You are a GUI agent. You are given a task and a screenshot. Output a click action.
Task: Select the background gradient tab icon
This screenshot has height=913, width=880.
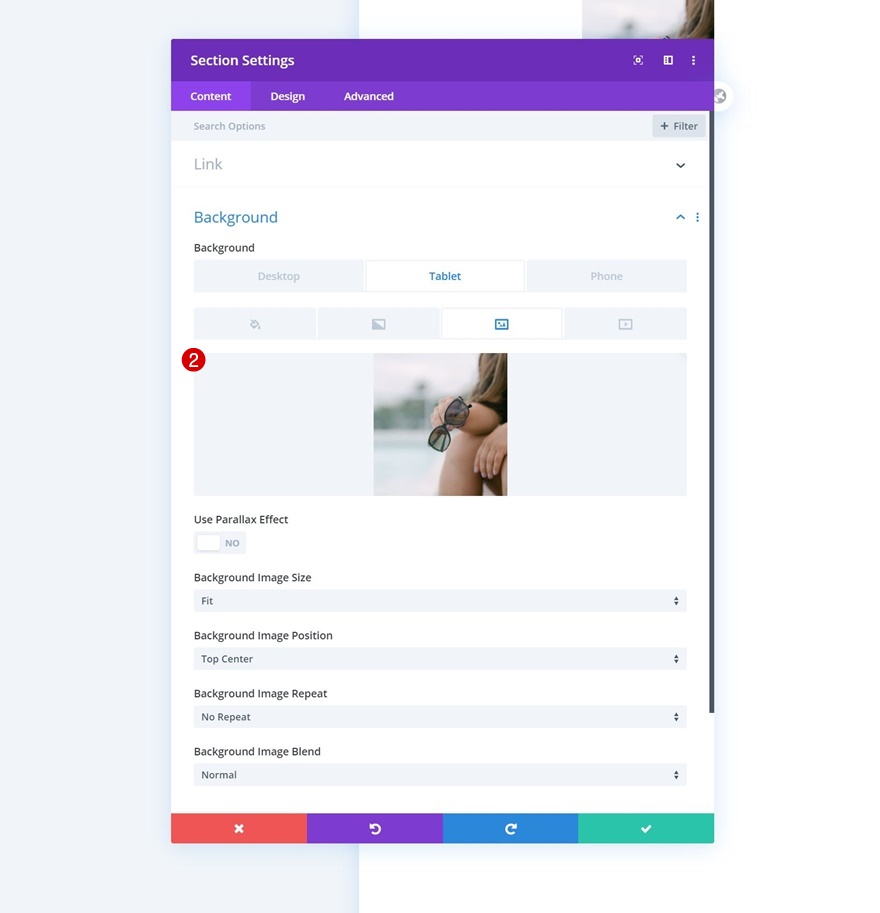click(379, 324)
